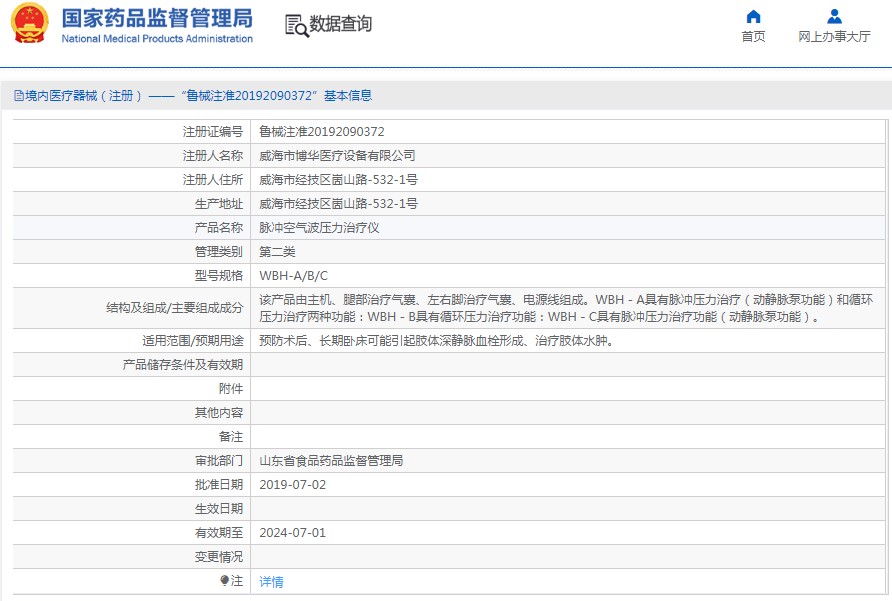Click National Medical Products Administration text
The width and height of the screenshot is (892, 601).
pyautogui.click(x=157, y=39)
